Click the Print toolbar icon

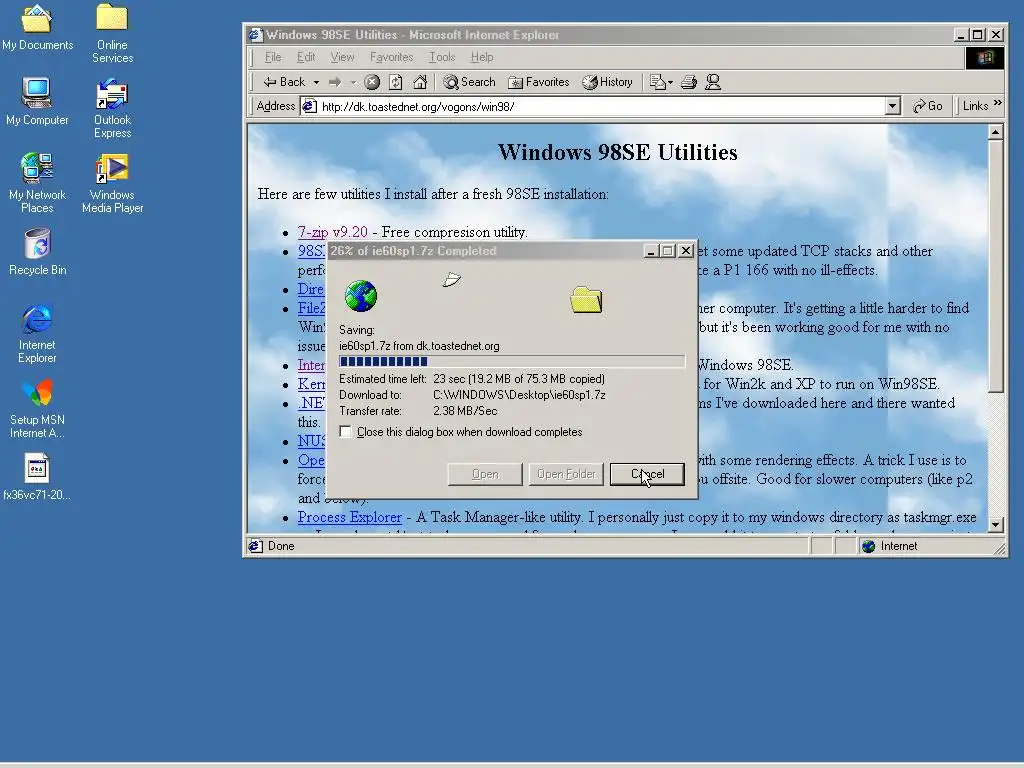point(688,82)
